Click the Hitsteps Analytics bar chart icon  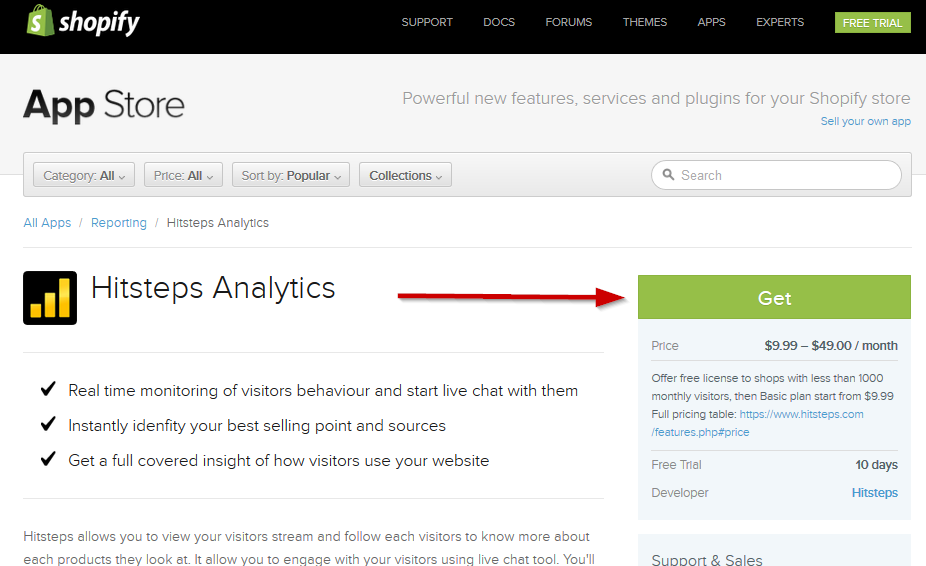50,298
